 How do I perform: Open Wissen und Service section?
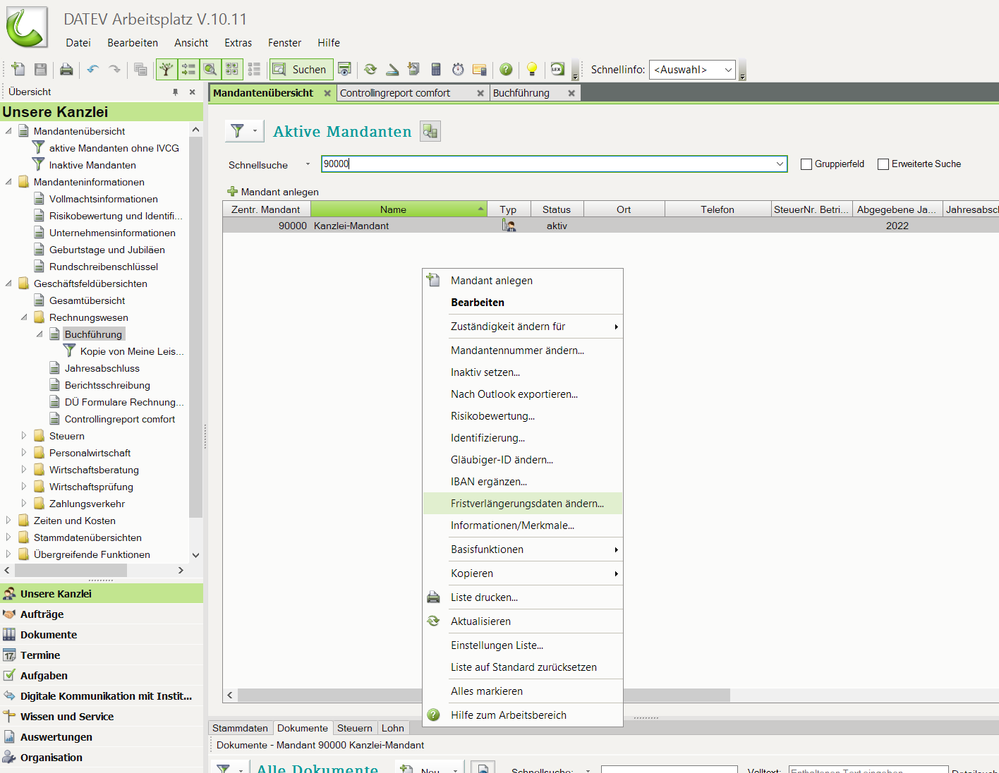(x=102, y=716)
